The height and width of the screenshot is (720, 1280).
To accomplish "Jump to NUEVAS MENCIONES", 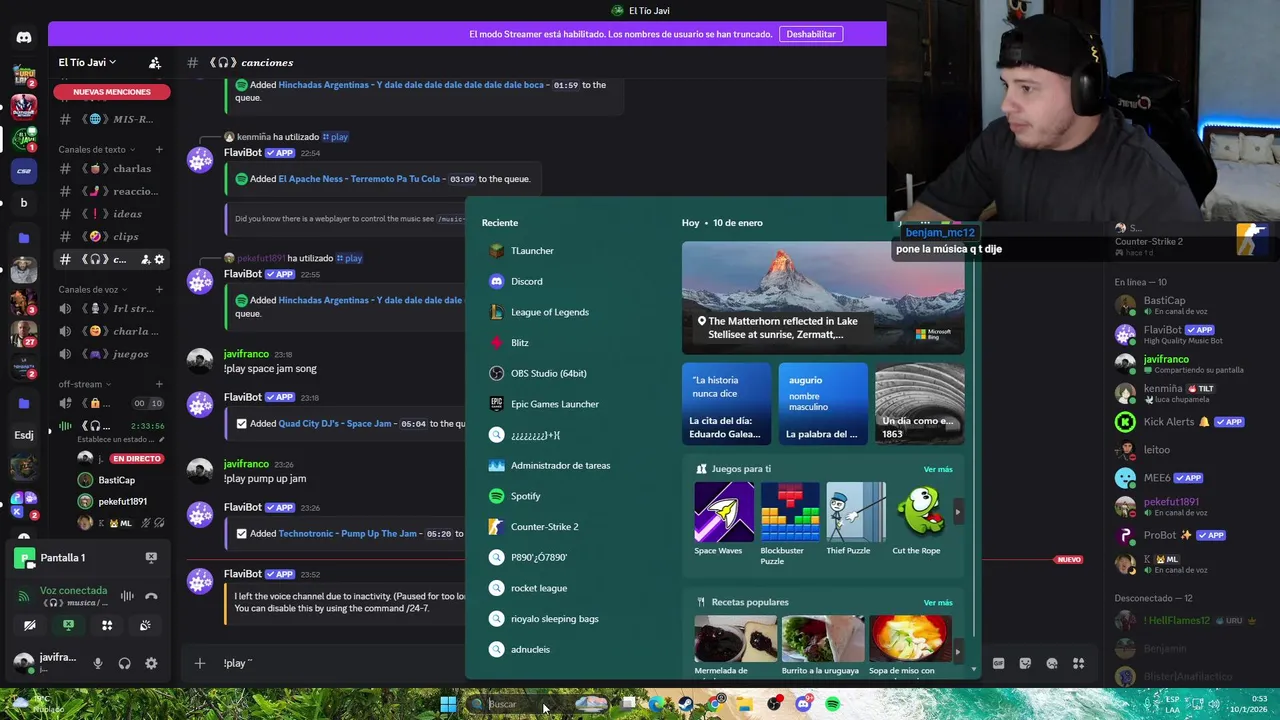I will click(x=112, y=92).
